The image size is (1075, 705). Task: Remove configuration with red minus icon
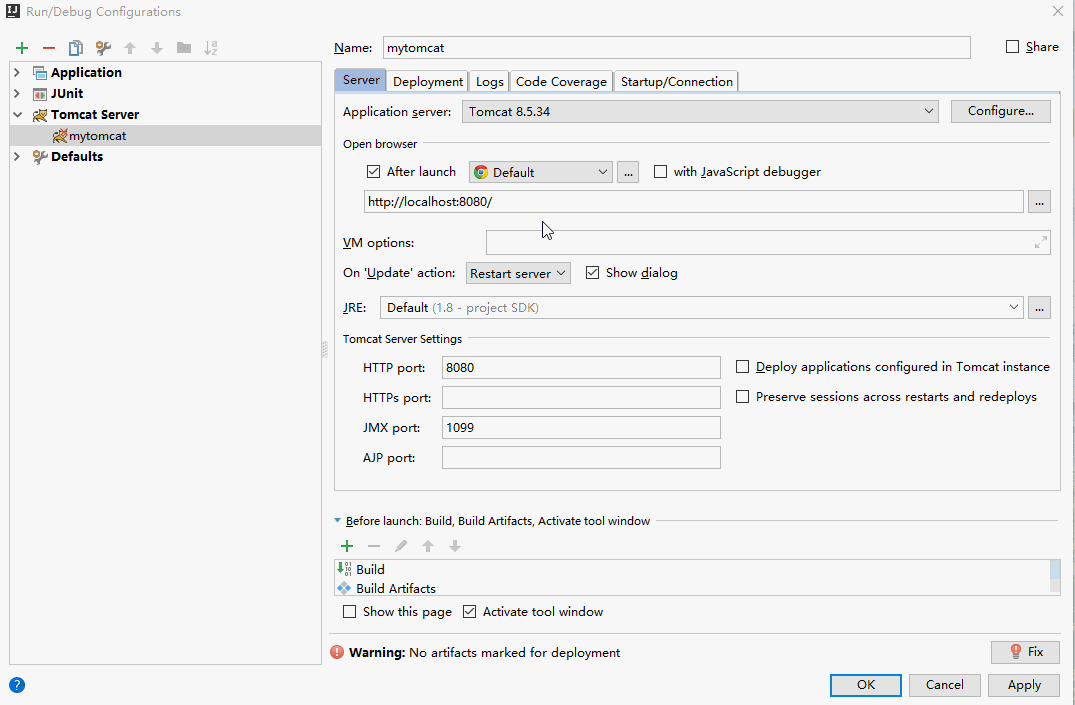pyautogui.click(x=49, y=48)
